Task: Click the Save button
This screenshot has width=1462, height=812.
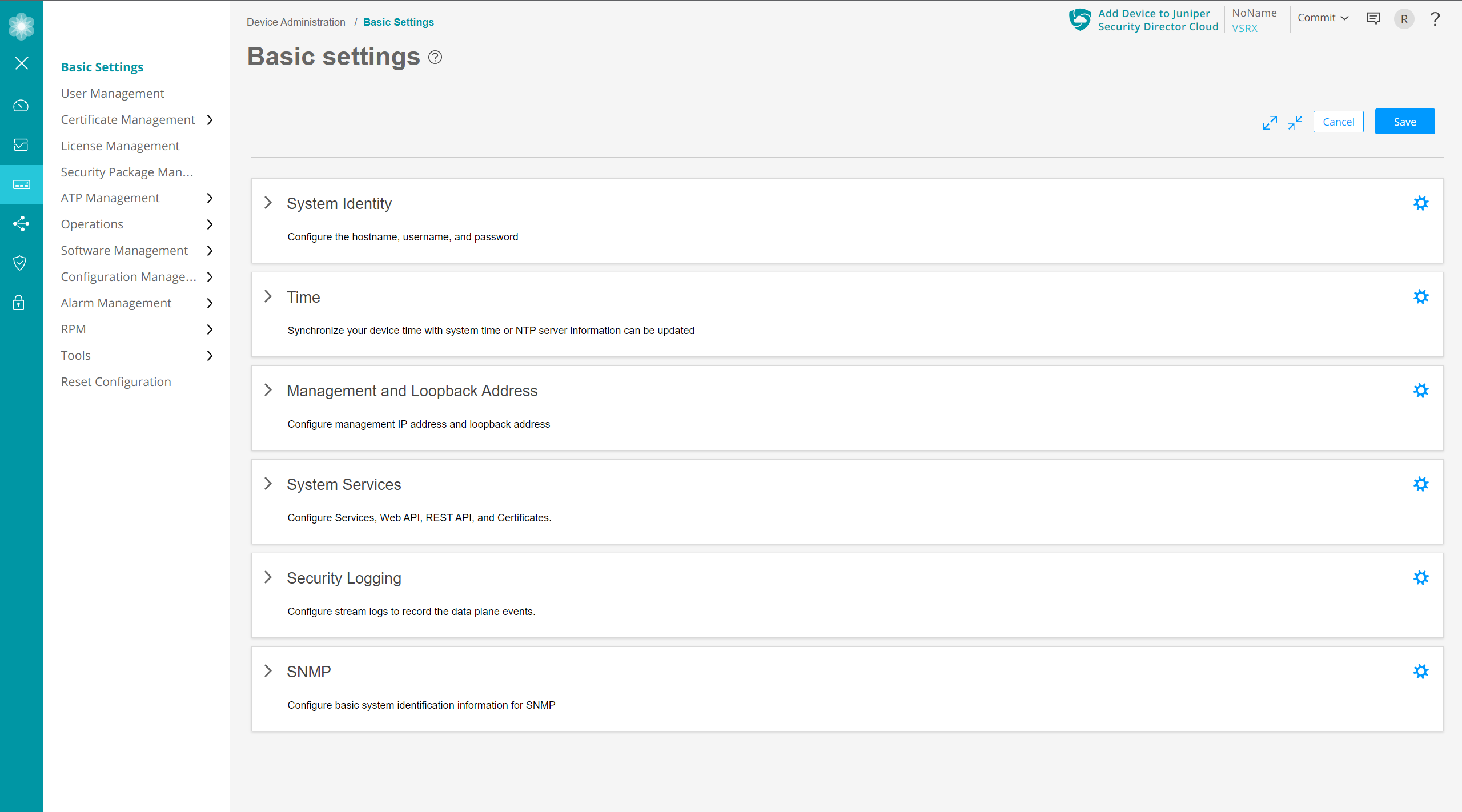Action: coord(1404,122)
